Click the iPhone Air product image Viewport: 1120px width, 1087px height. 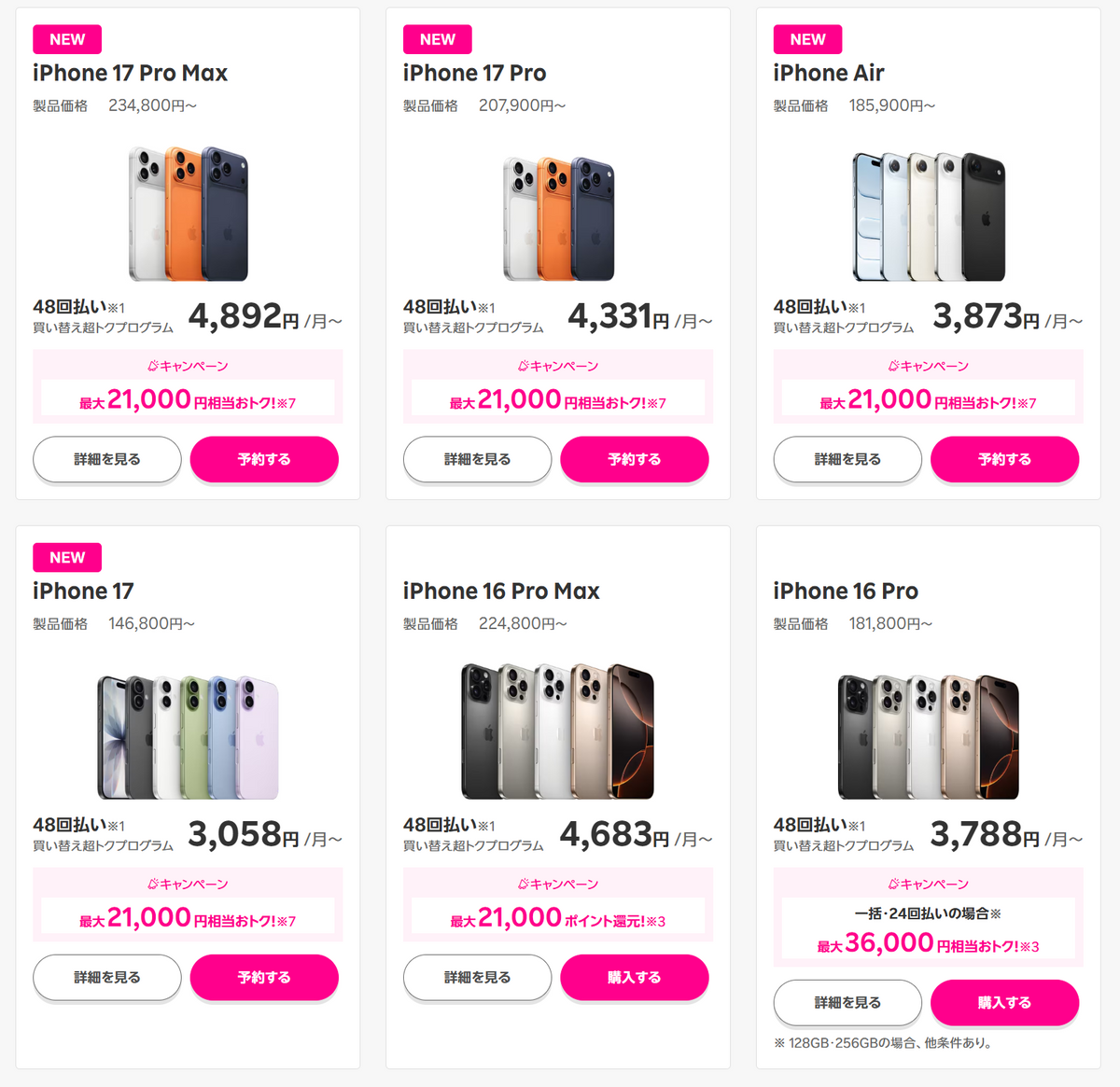click(x=929, y=216)
